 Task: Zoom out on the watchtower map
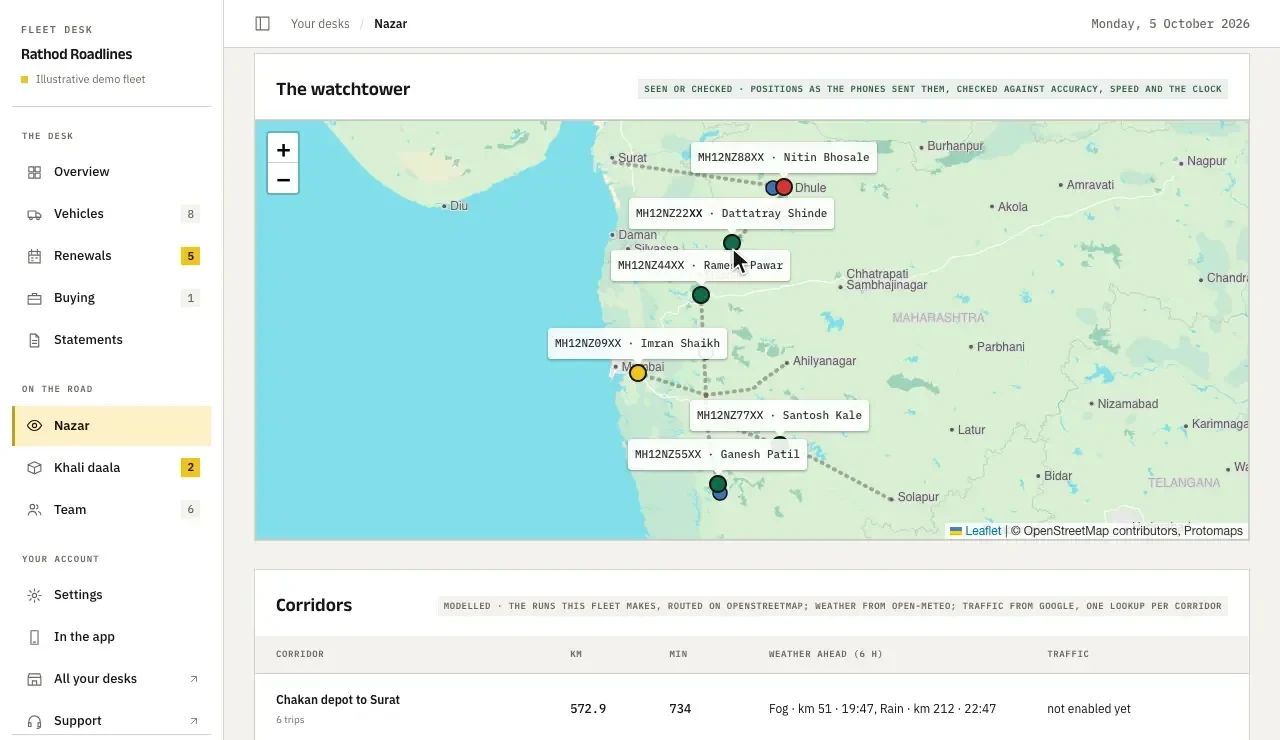[283, 179]
